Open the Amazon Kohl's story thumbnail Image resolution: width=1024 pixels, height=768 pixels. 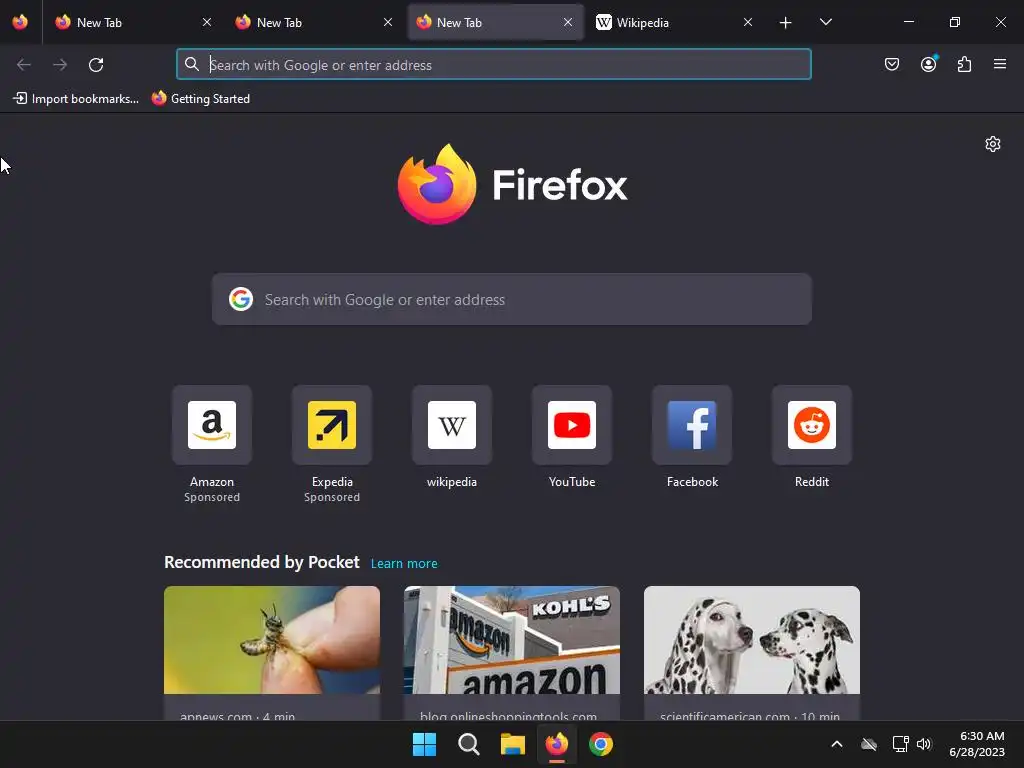(511, 640)
